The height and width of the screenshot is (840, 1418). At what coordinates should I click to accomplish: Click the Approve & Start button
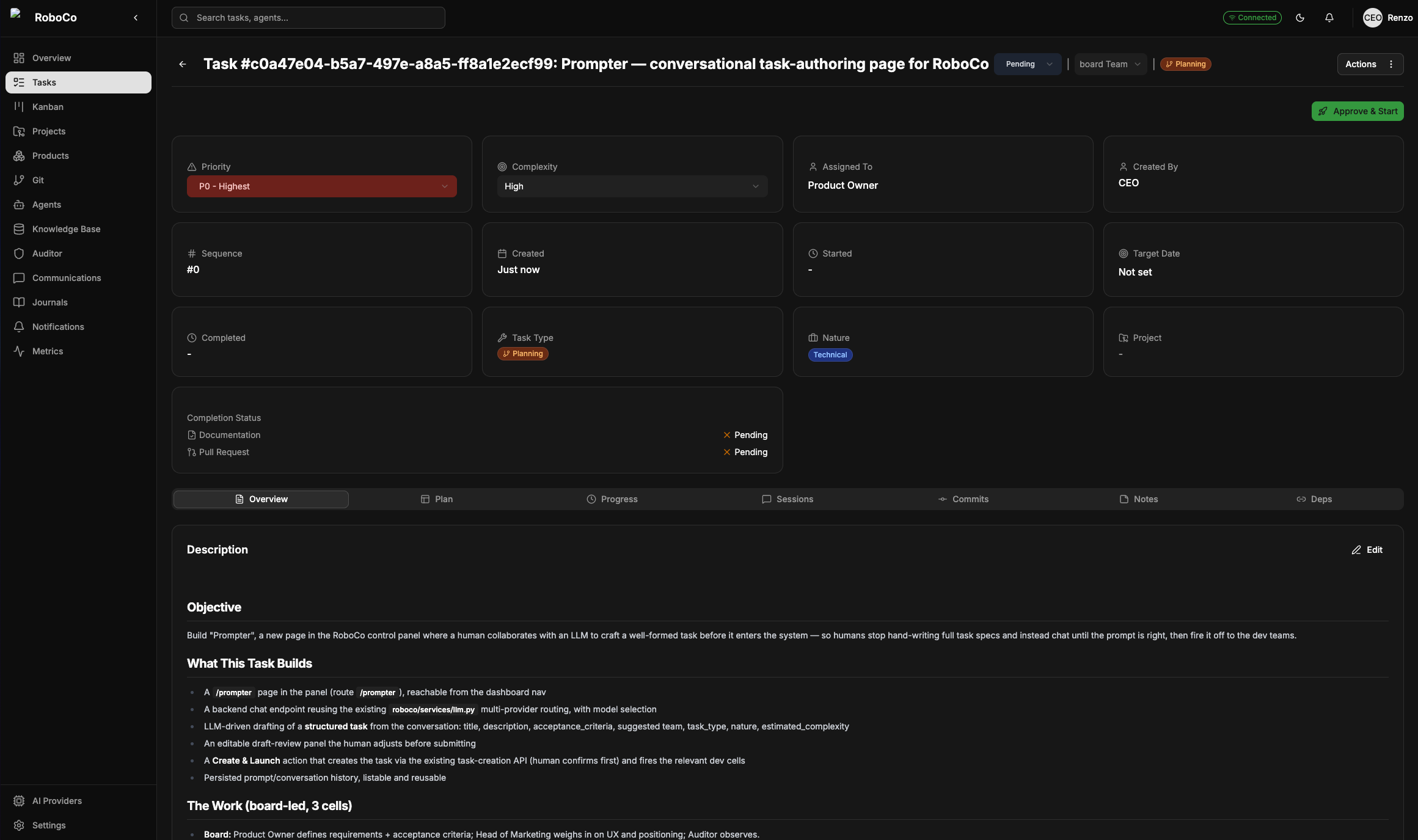coord(1358,111)
